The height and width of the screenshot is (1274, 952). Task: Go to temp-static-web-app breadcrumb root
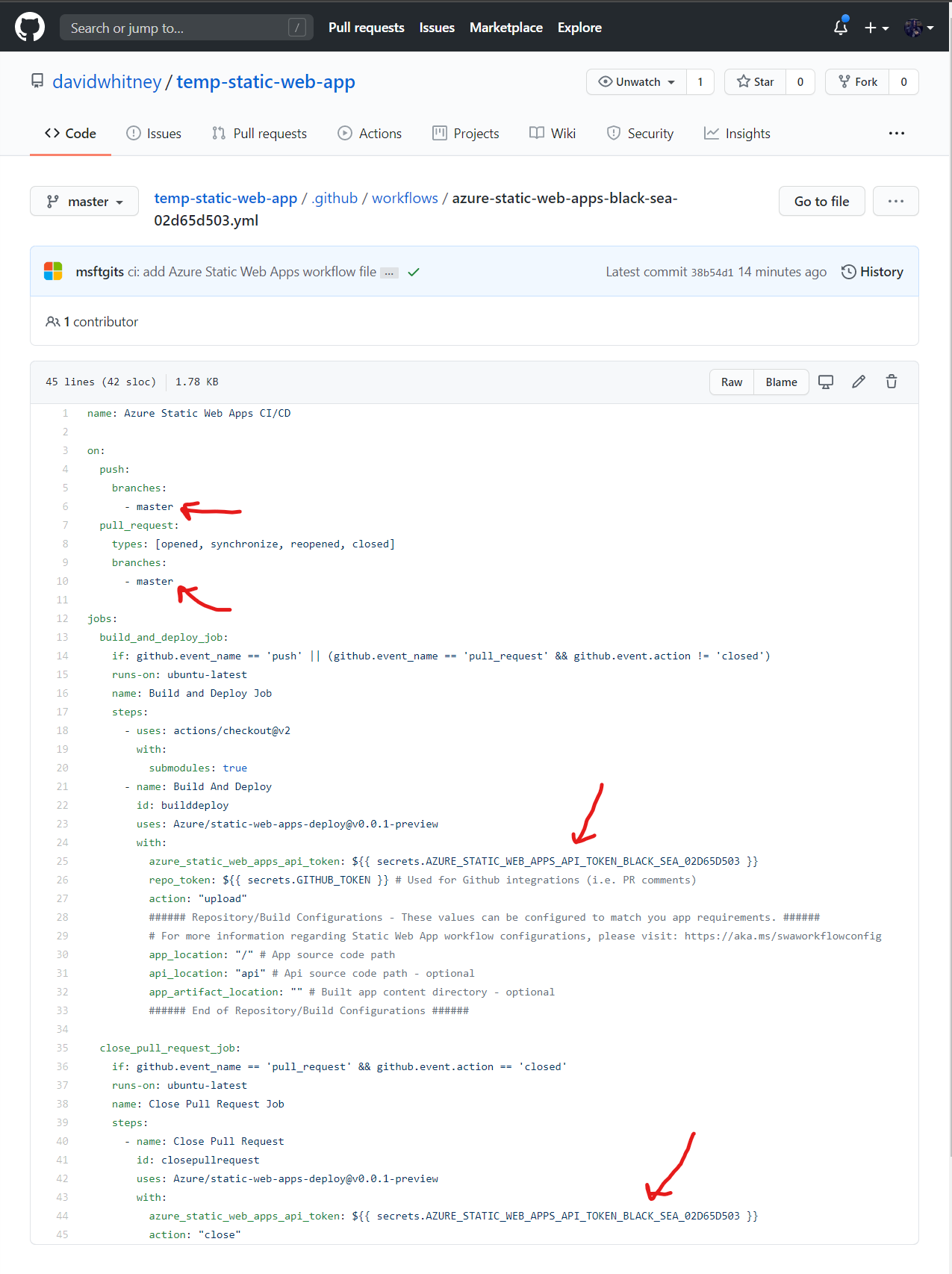coord(225,198)
